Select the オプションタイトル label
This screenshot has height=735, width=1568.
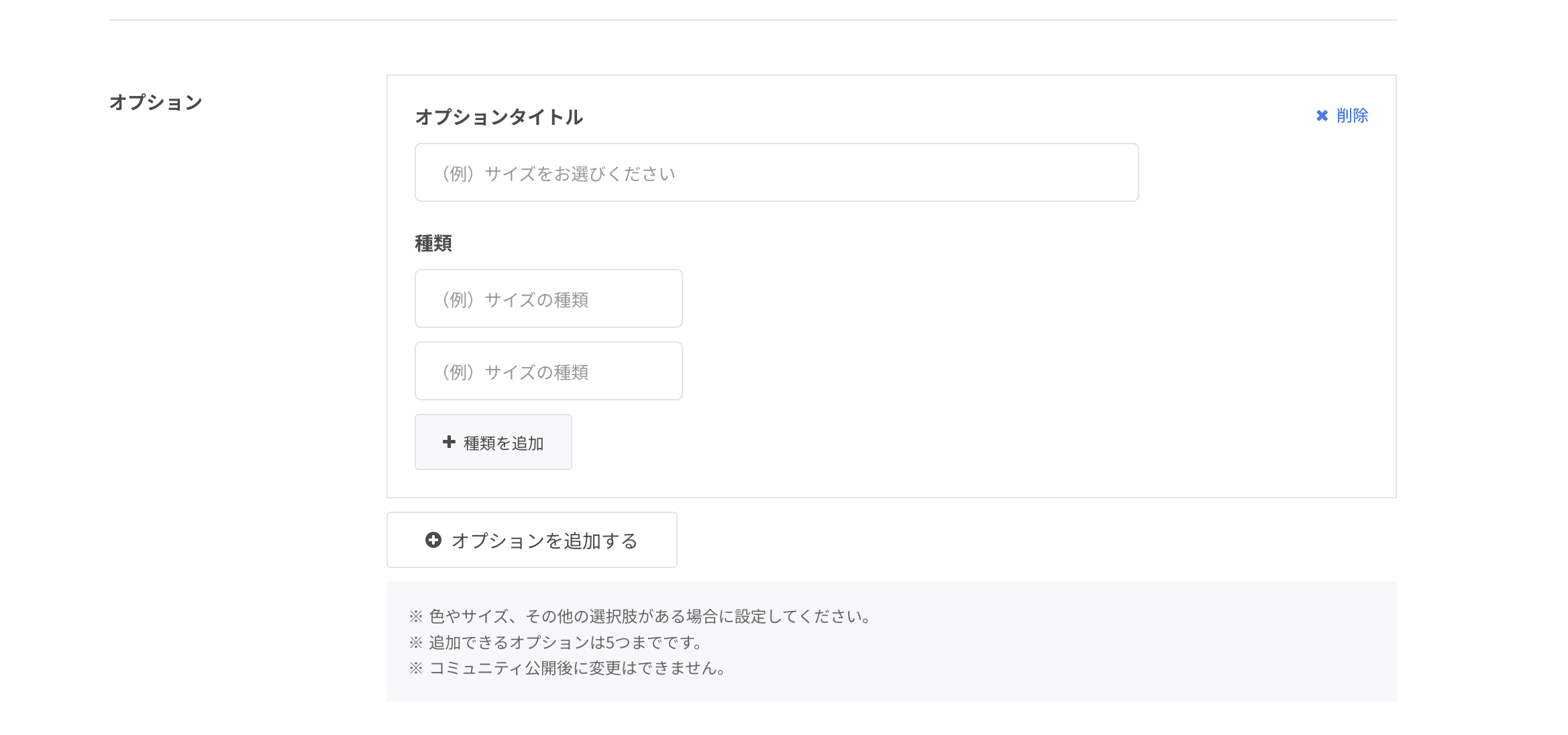click(x=499, y=116)
